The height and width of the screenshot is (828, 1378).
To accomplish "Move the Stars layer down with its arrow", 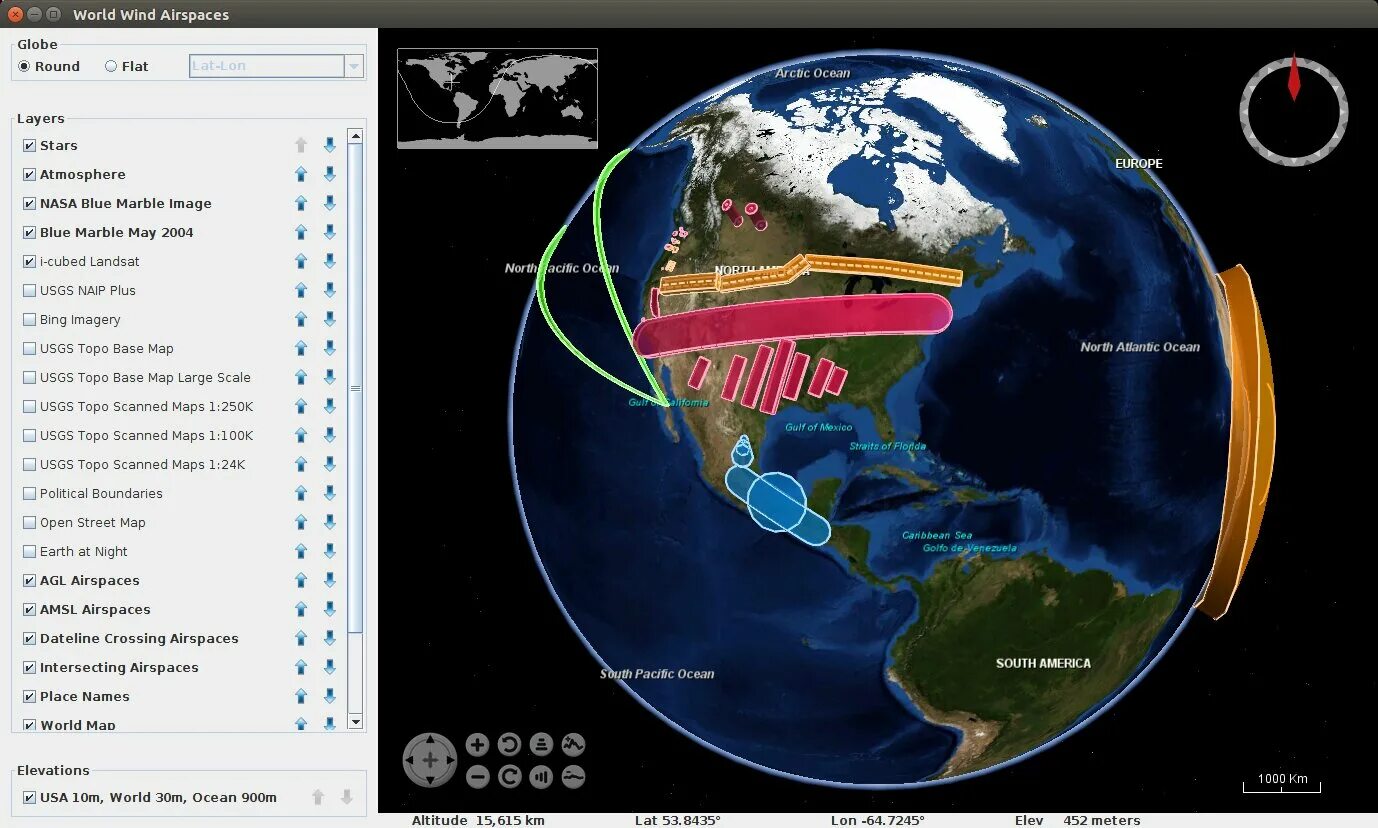I will [330, 145].
